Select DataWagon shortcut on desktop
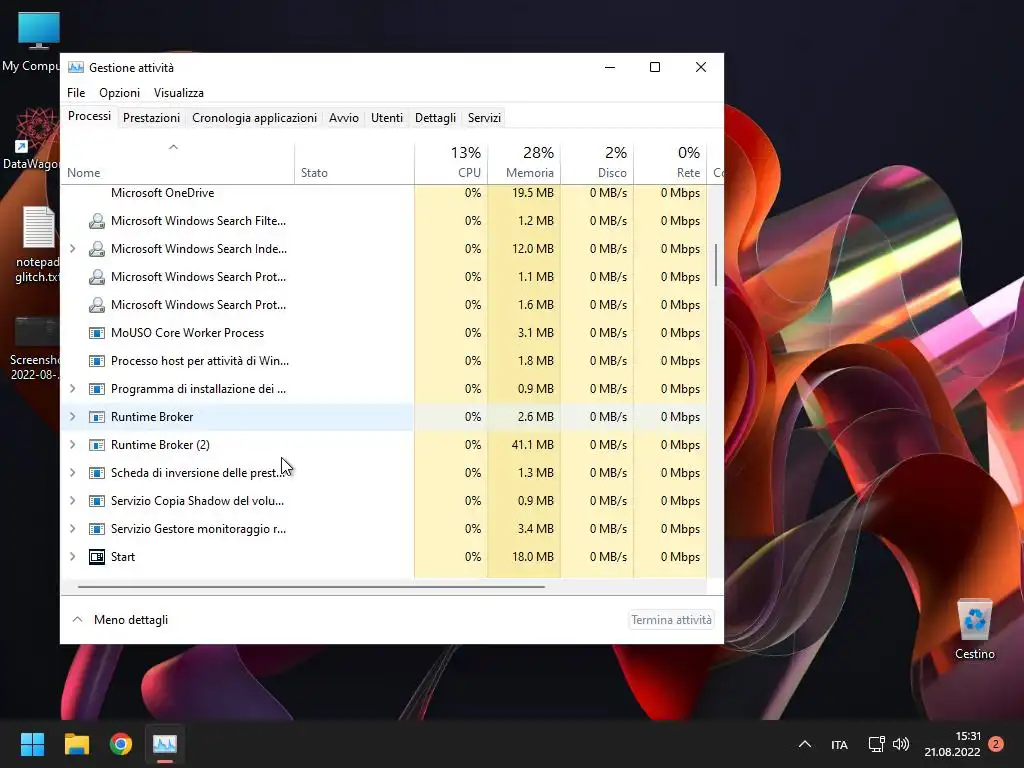The height and width of the screenshot is (768, 1024). (30, 140)
